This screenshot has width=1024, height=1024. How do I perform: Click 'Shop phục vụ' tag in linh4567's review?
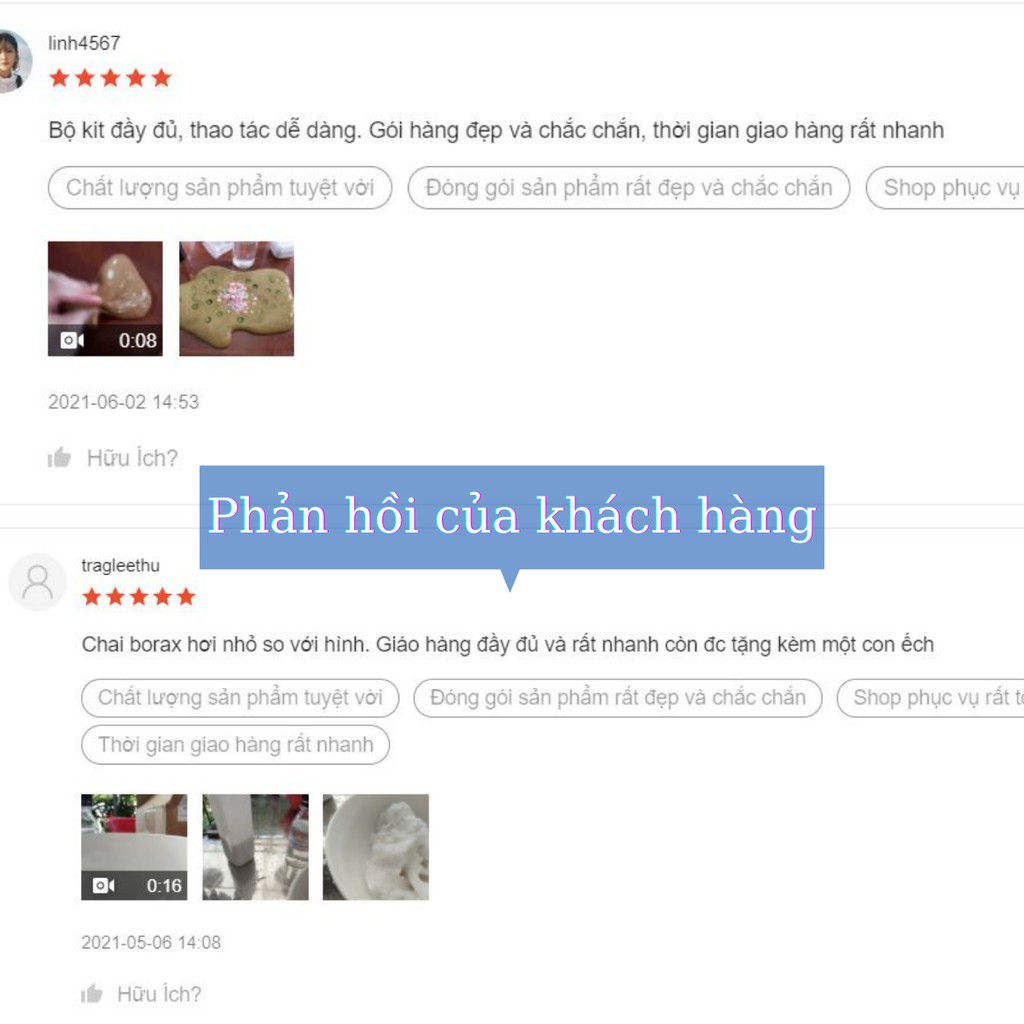click(945, 188)
